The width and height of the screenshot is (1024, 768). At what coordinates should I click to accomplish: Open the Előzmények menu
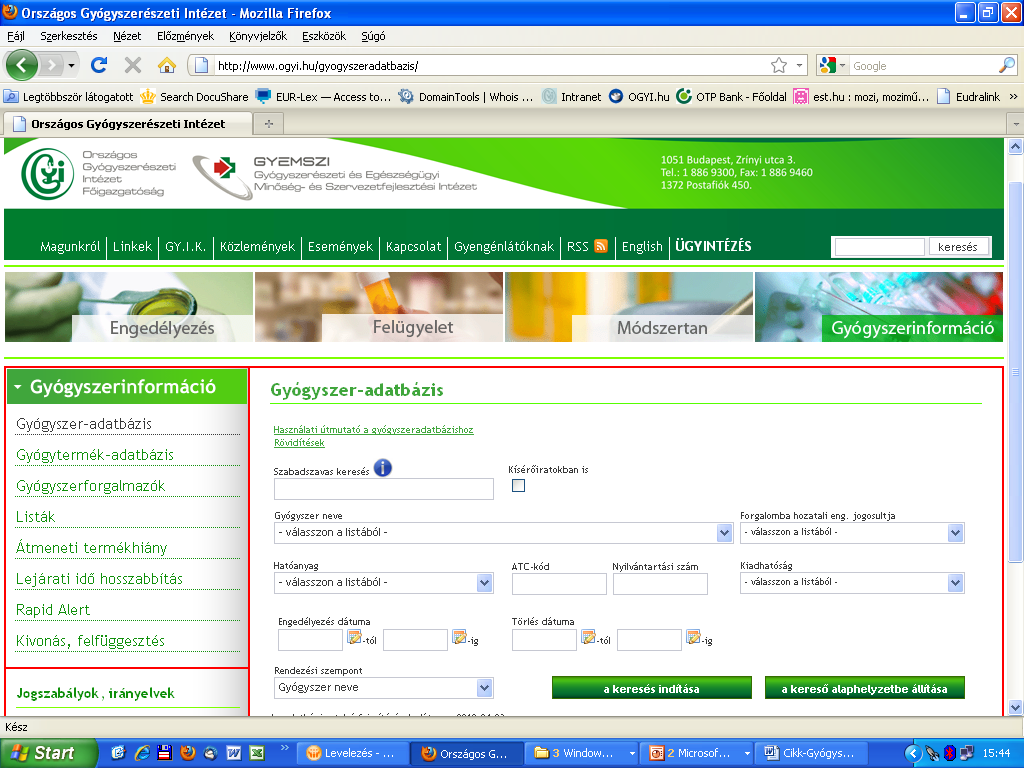point(185,36)
